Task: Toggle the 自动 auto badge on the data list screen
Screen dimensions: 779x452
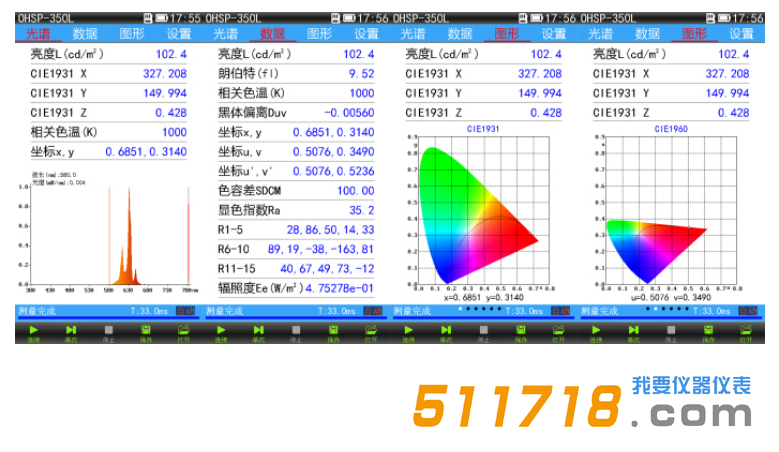Action: (x=373, y=311)
